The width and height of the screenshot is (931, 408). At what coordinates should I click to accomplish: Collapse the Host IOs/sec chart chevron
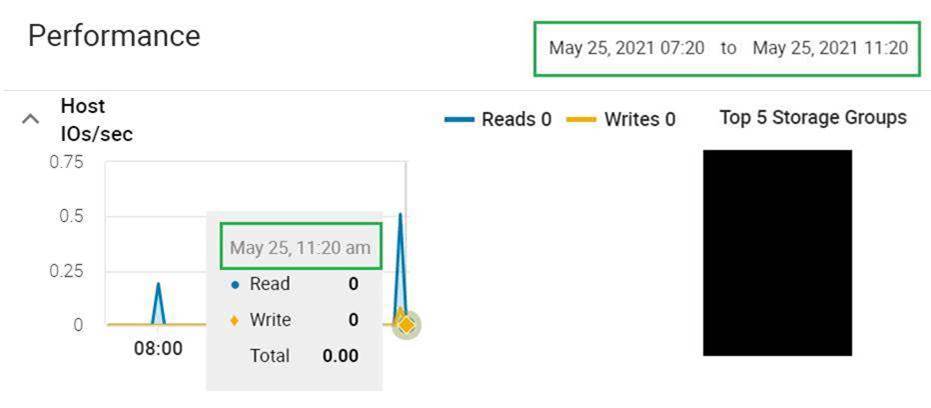31,119
